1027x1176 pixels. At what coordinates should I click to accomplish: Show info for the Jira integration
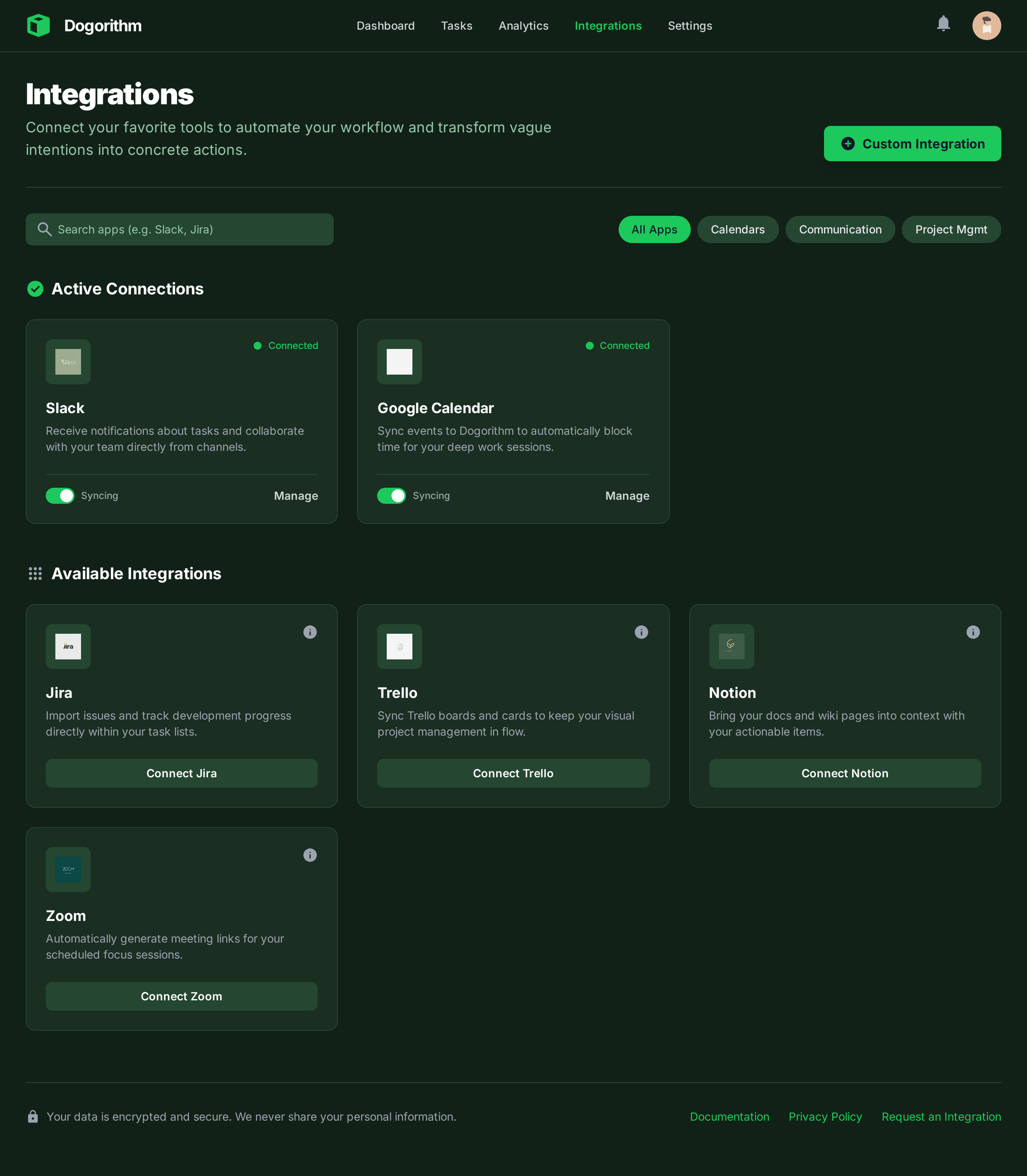310,632
